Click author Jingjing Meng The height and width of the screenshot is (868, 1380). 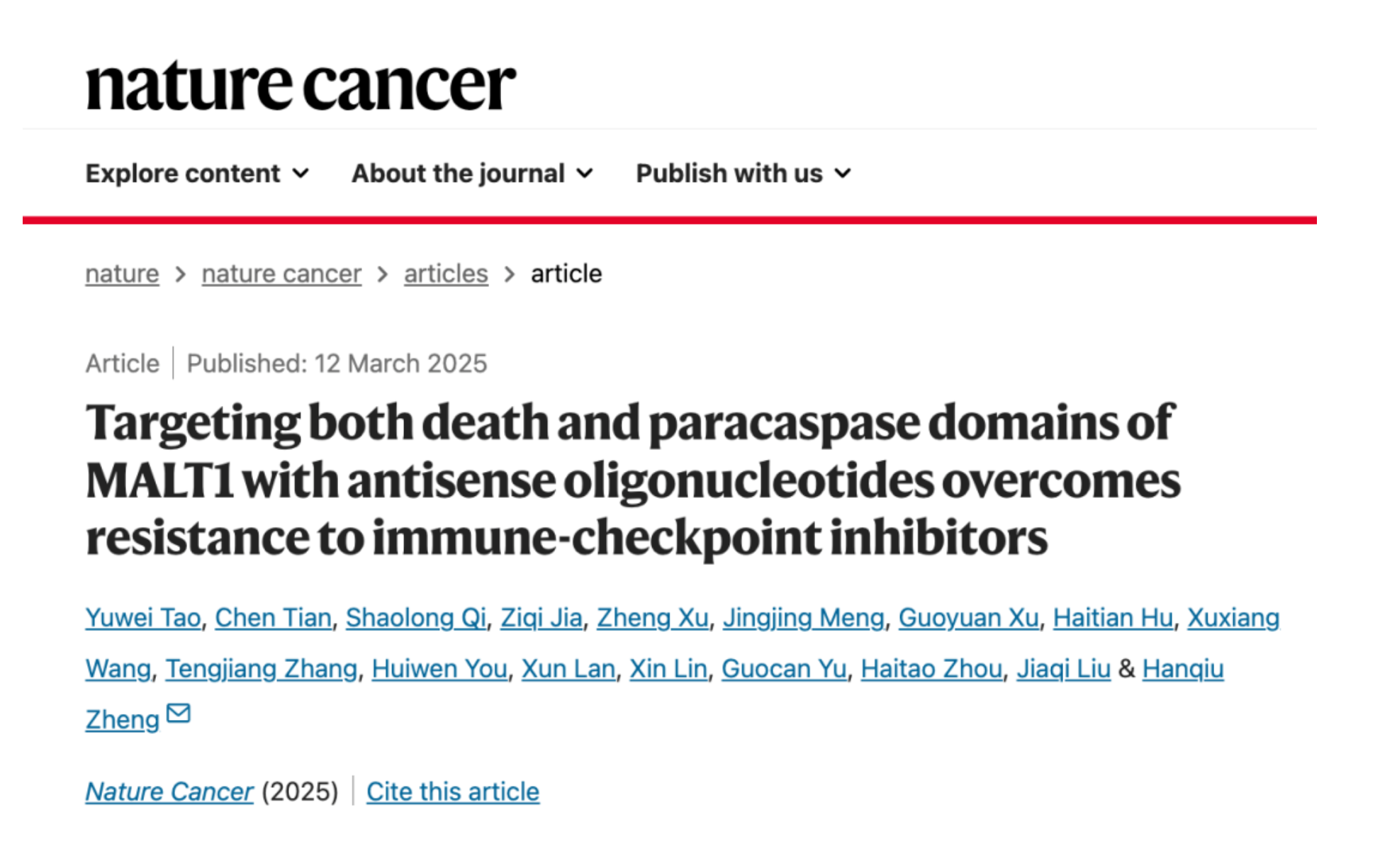coord(804,618)
